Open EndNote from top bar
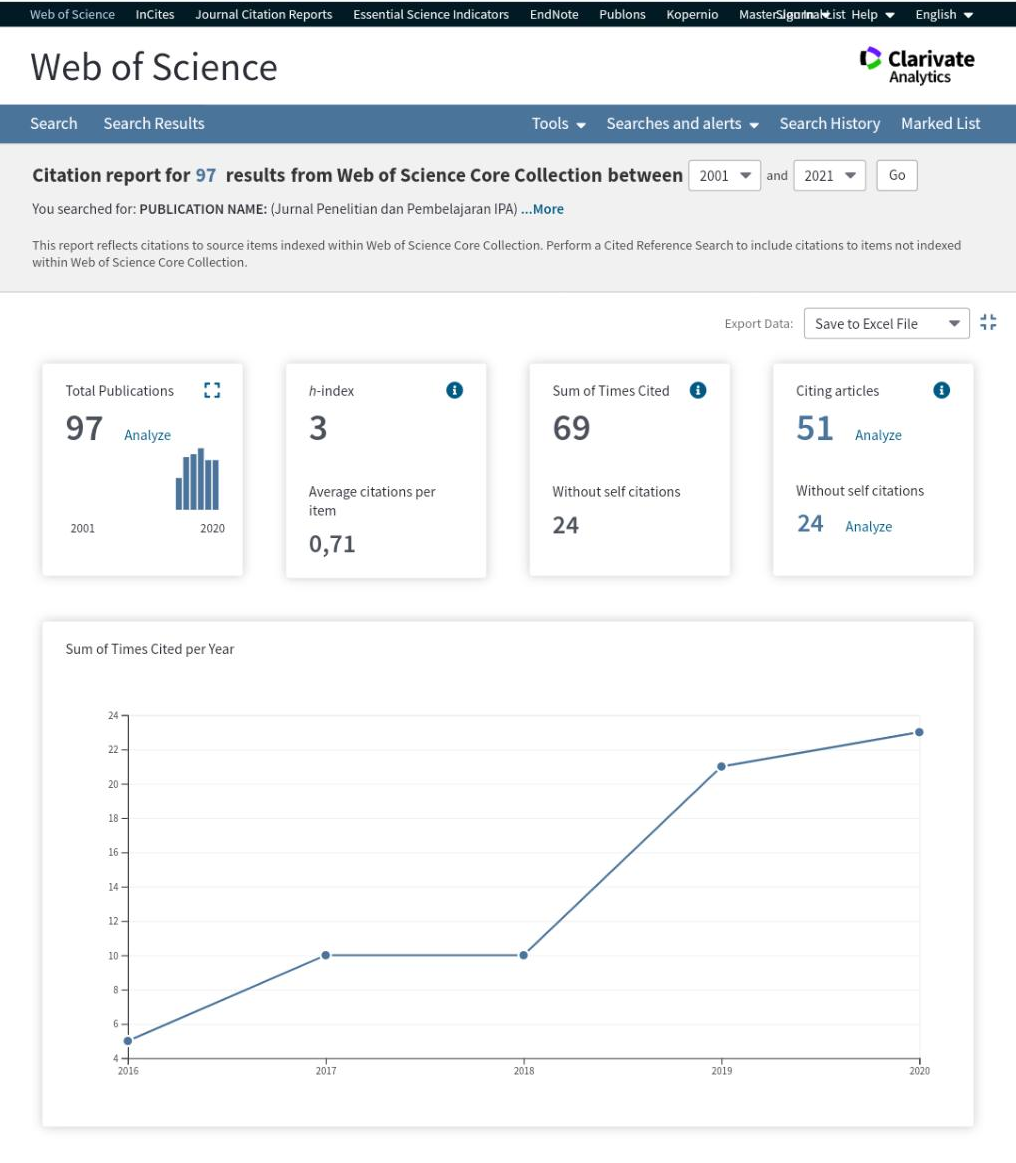 click(x=554, y=14)
